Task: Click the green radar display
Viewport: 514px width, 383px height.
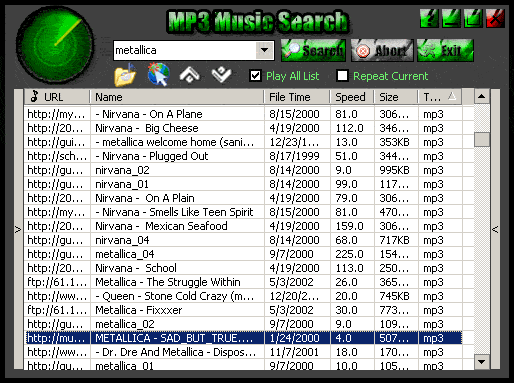Action: tap(55, 45)
